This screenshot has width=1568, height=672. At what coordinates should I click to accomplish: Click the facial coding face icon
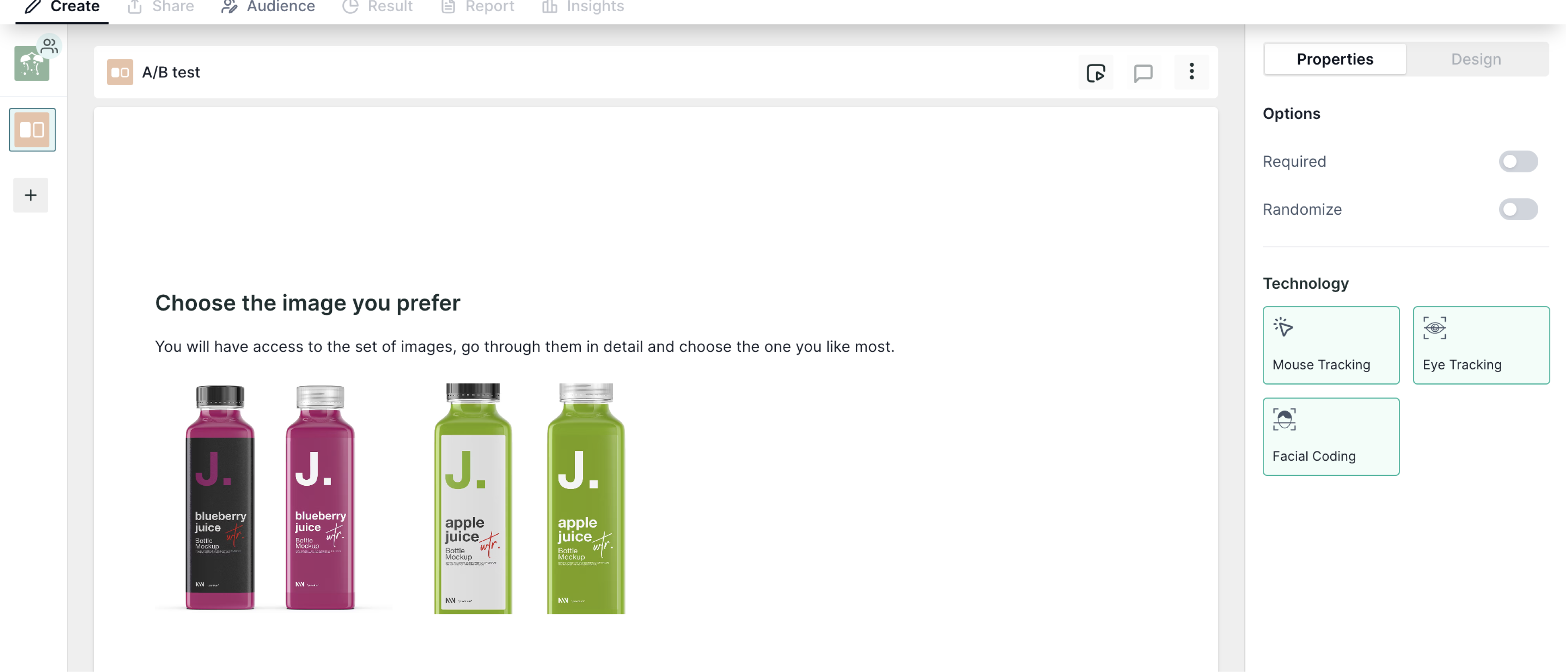pos(1284,419)
